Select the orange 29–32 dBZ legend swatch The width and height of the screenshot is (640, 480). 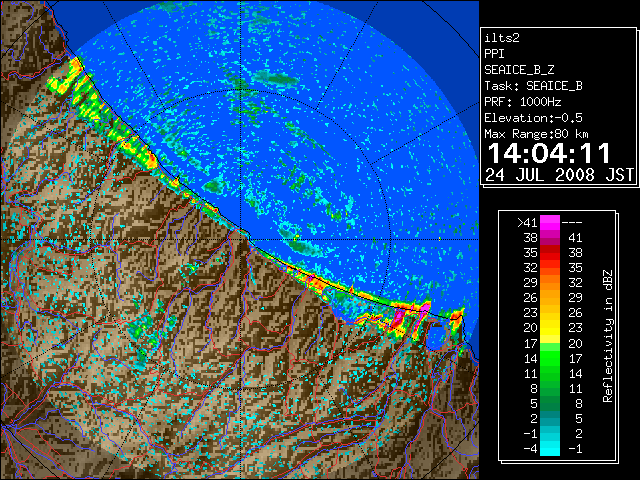[550, 282]
